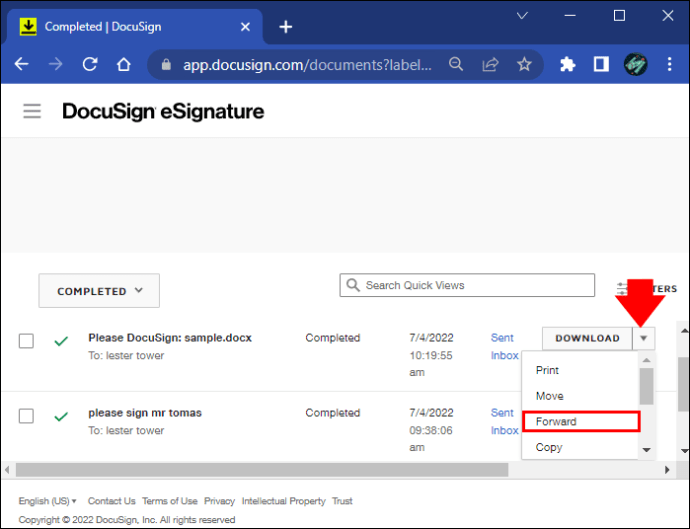Close the Completed | DocuSign tab

click(x=246, y=27)
